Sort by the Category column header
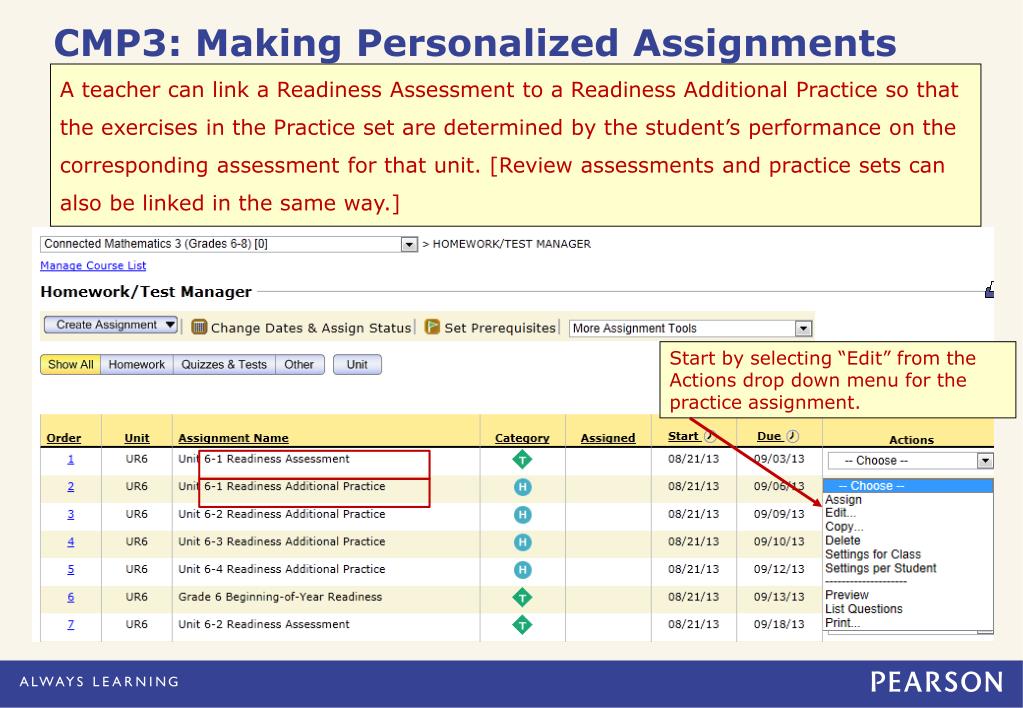The image size is (1023, 708). (x=522, y=438)
